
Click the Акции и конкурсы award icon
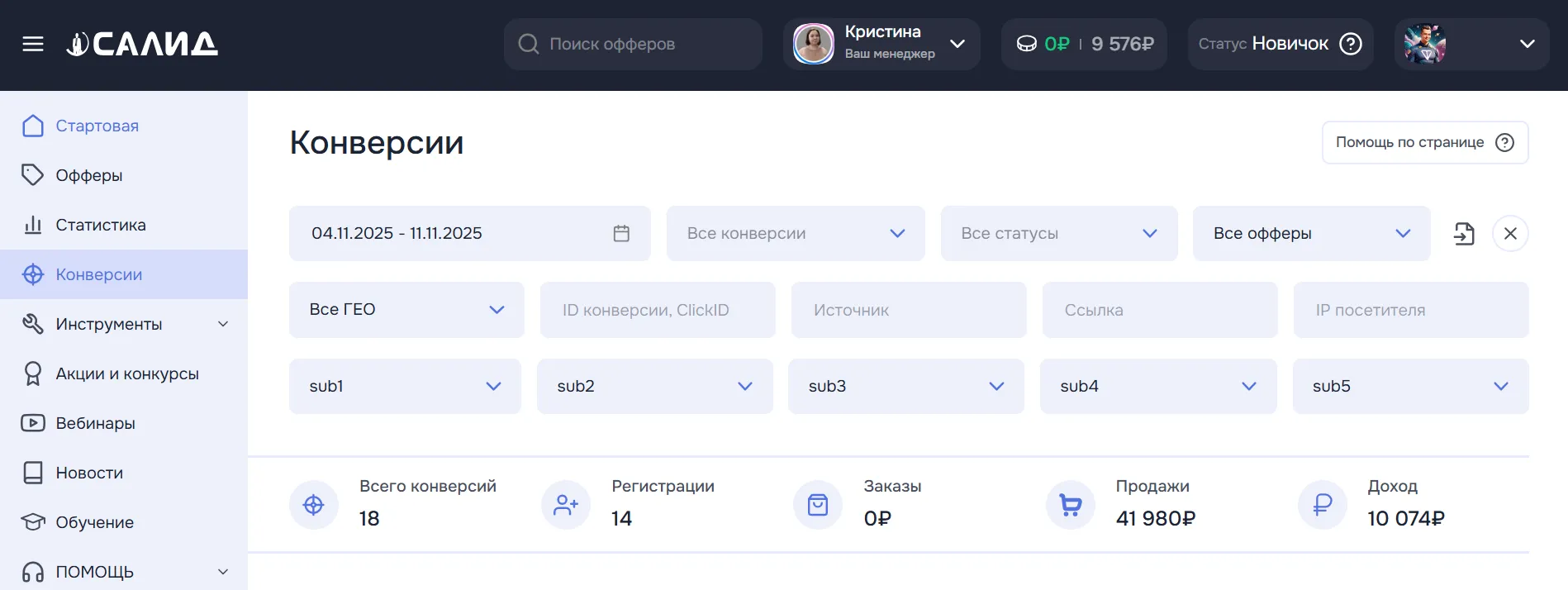tap(33, 374)
